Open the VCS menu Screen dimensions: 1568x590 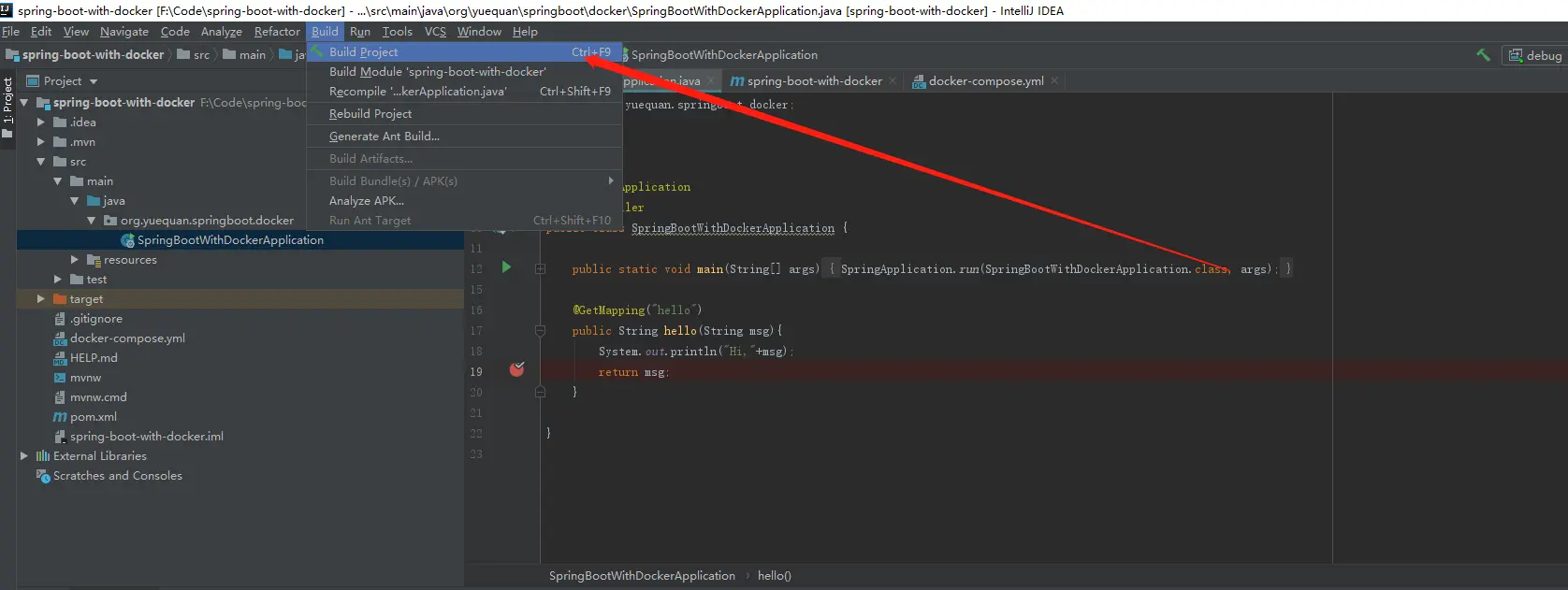coord(435,31)
